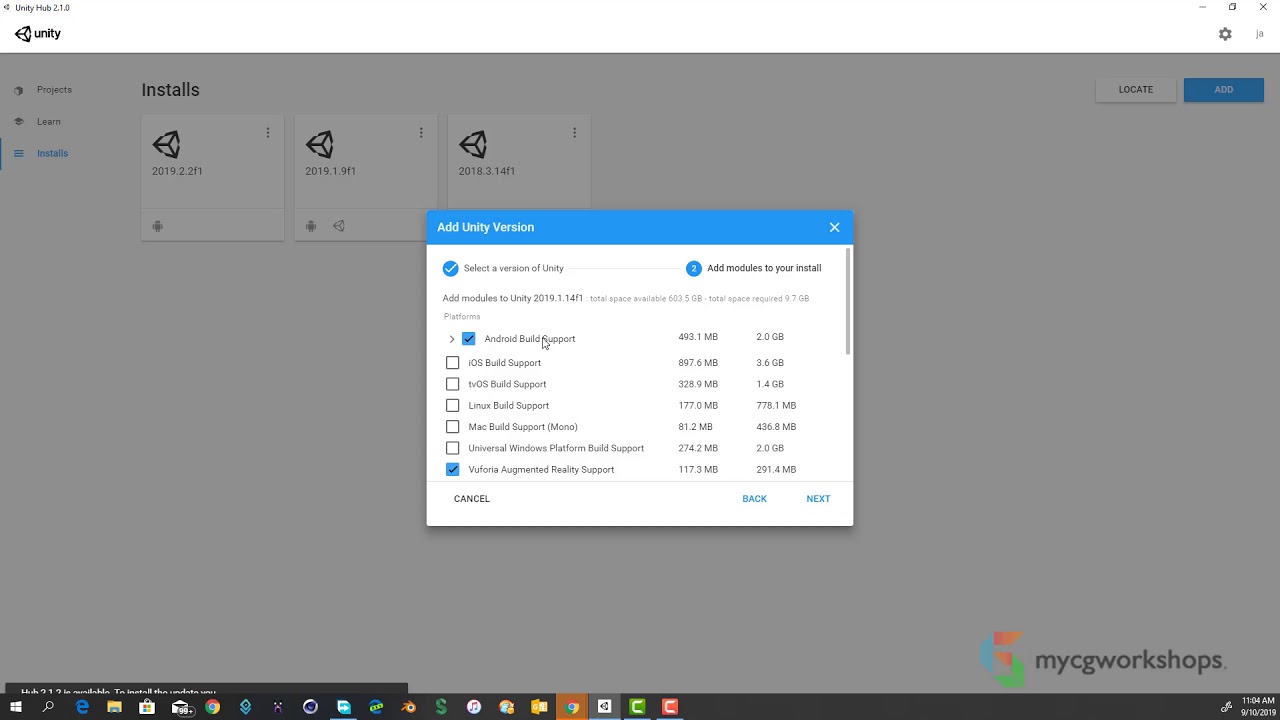Click the blue checkmark step icon
The image size is (1280, 720).
tap(450, 268)
